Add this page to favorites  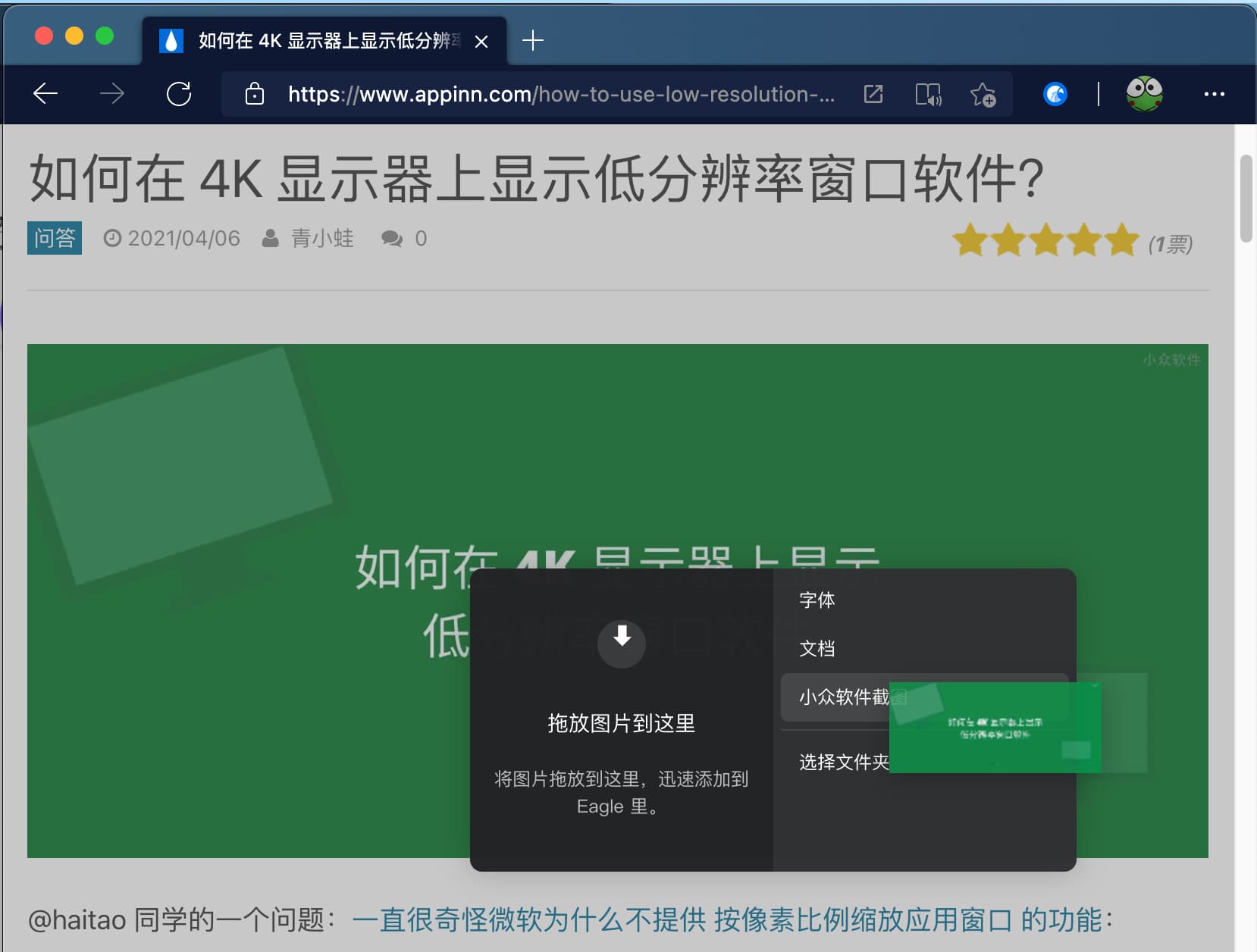[x=983, y=94]
